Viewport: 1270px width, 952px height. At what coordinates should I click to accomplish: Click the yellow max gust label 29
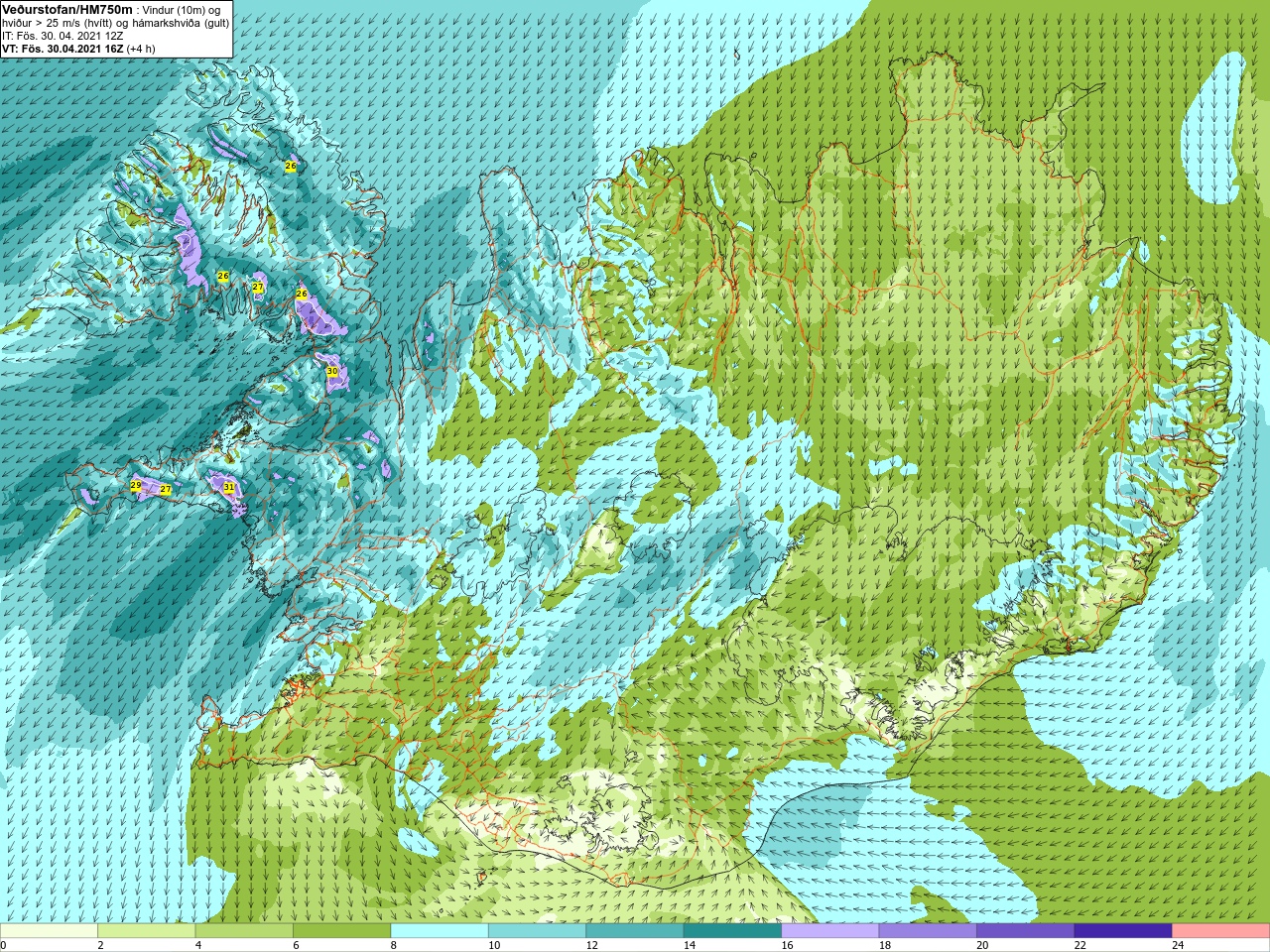tap(136, 485)
